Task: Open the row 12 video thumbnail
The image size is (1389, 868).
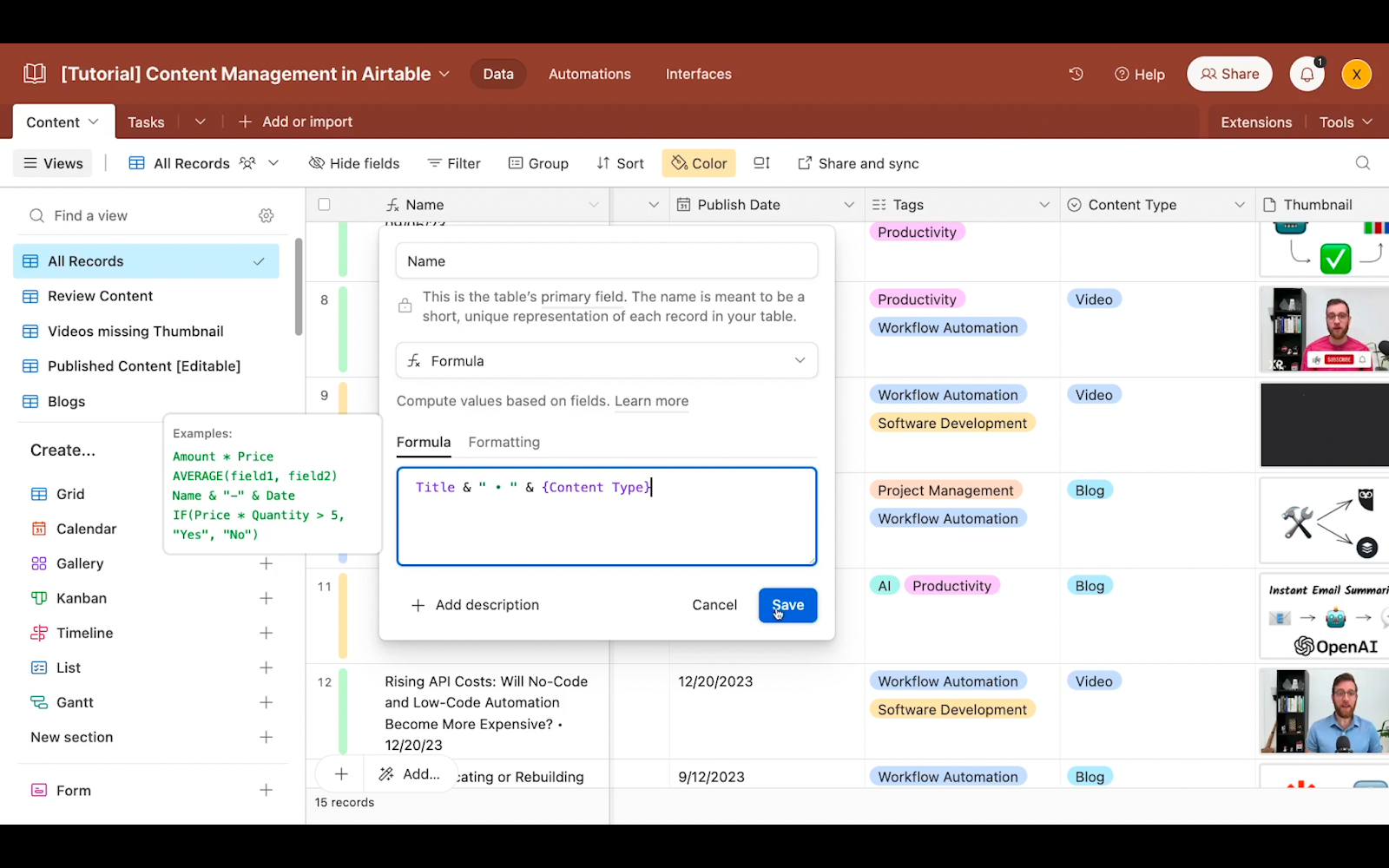Action: pyautogui.click(x=1324, y=711)
